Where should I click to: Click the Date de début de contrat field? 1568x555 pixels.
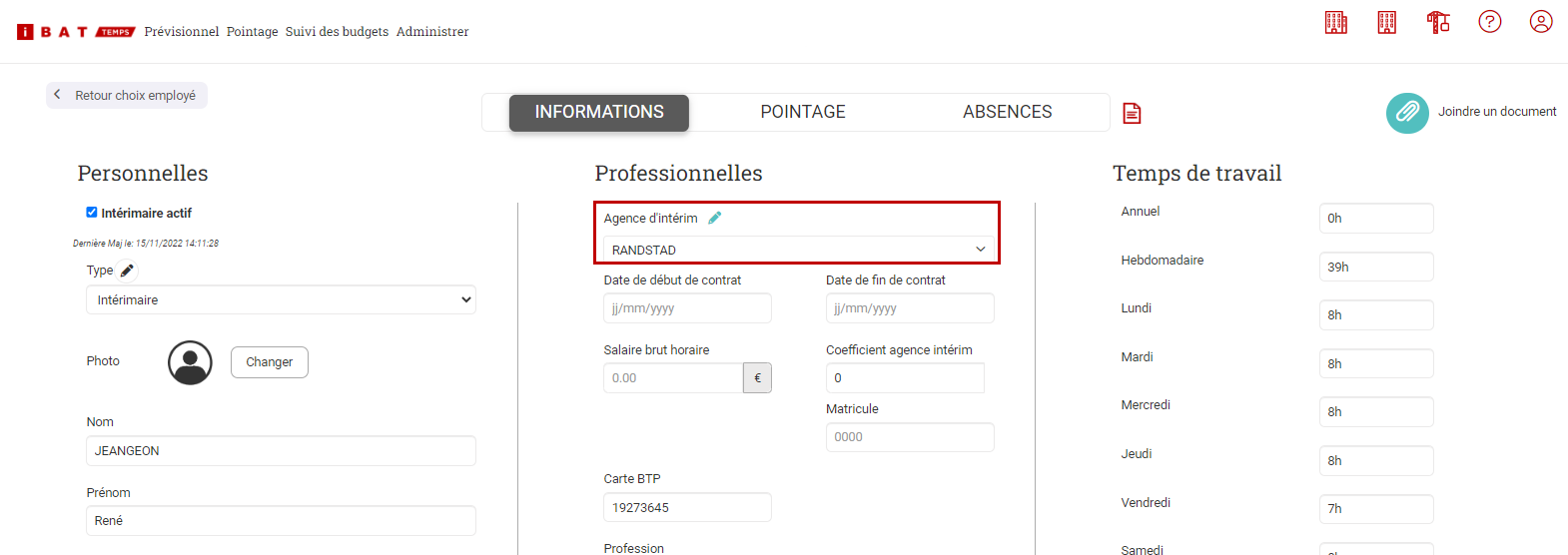(x=687, y=308)
